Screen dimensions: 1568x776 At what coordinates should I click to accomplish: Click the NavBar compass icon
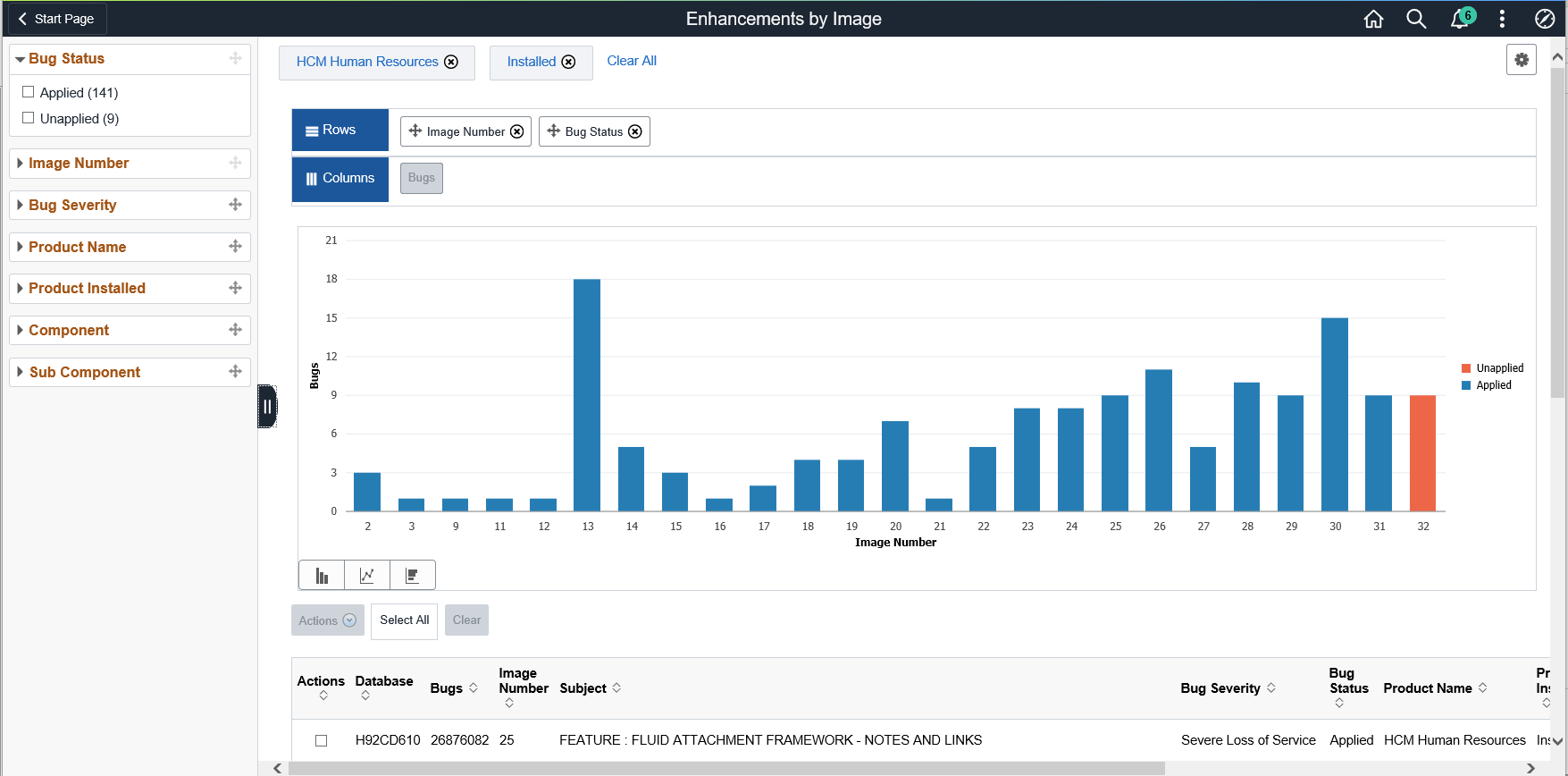click(1545, 19)
